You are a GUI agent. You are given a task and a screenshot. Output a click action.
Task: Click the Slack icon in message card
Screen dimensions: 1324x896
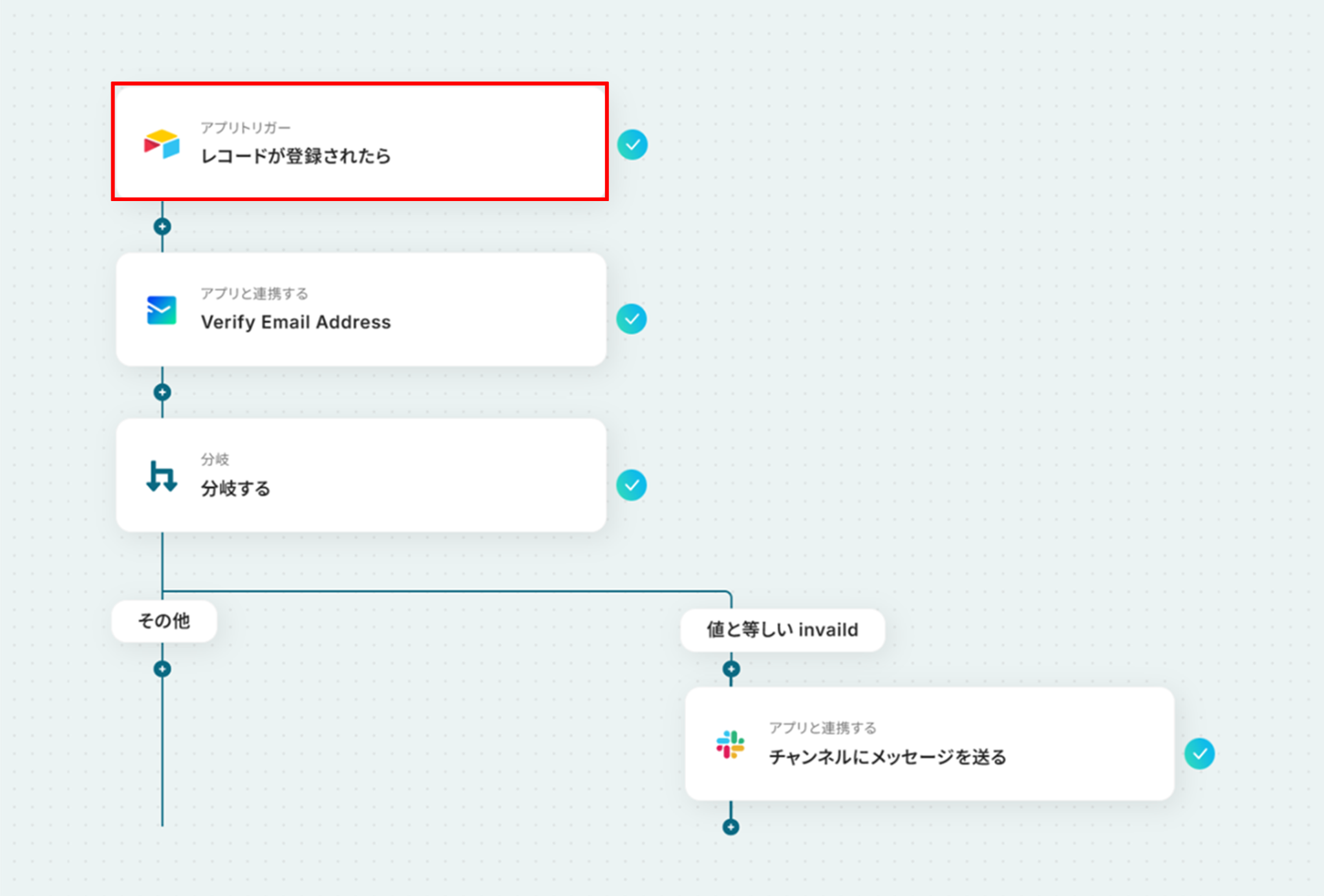coord(731,745)
